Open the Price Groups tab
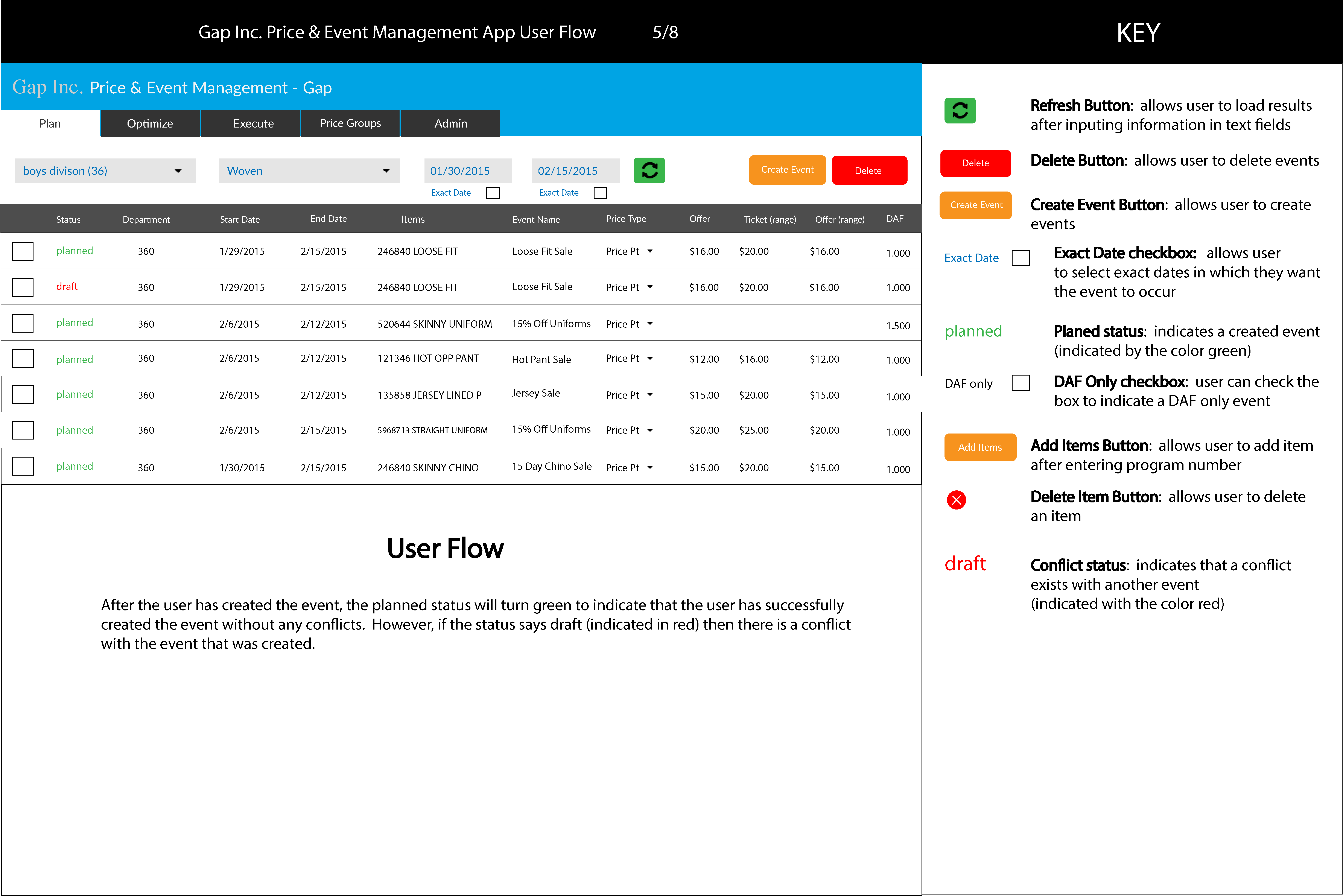Image resolution: width=1343 pixels, height=896 pixels. tap(350, 123)
